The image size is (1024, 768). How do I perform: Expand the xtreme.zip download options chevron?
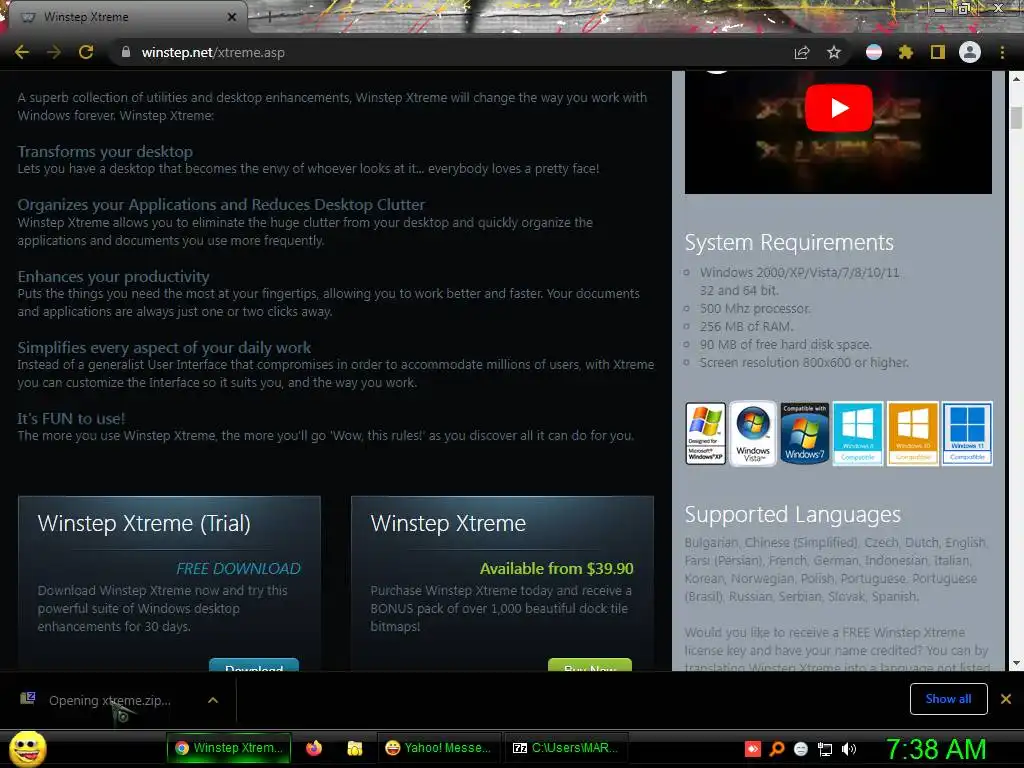(213, 700)
